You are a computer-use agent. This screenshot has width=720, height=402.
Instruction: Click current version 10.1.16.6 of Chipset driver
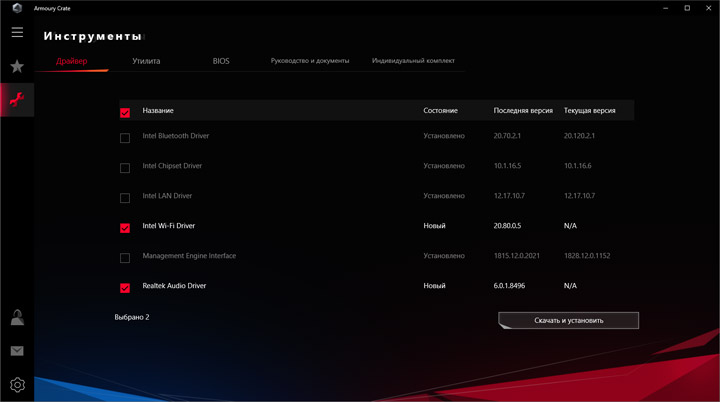pos(578,165)
